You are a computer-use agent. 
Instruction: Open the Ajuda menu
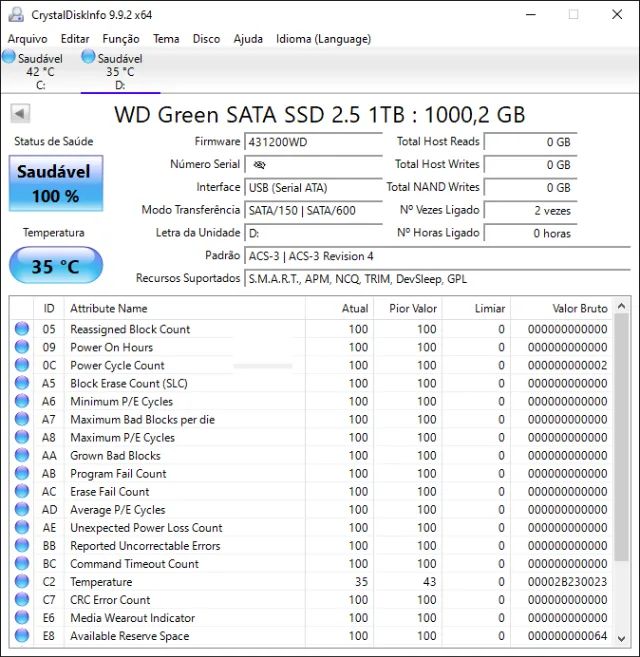pos(248,39)
